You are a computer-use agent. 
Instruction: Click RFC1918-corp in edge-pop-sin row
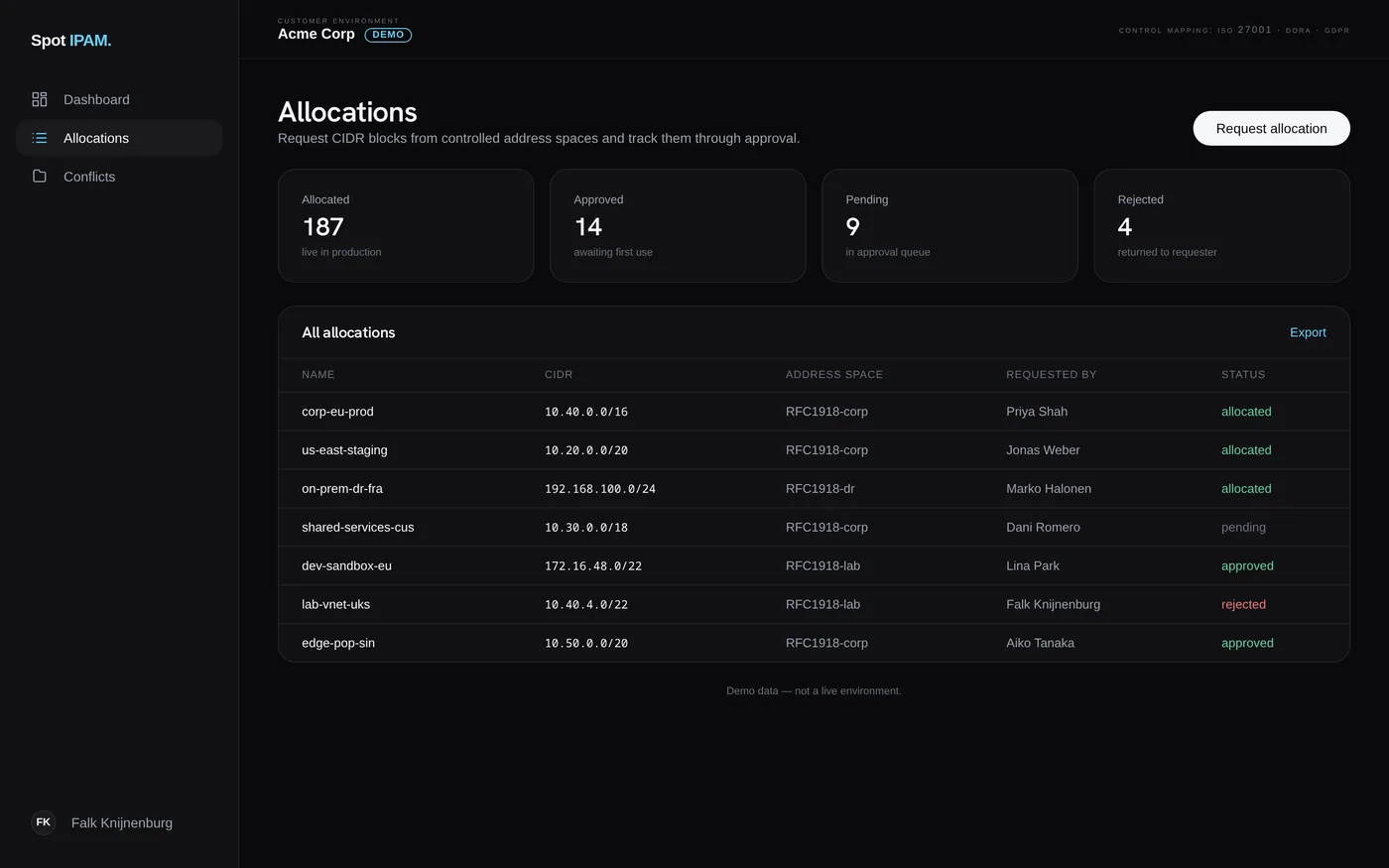[826, 643]
